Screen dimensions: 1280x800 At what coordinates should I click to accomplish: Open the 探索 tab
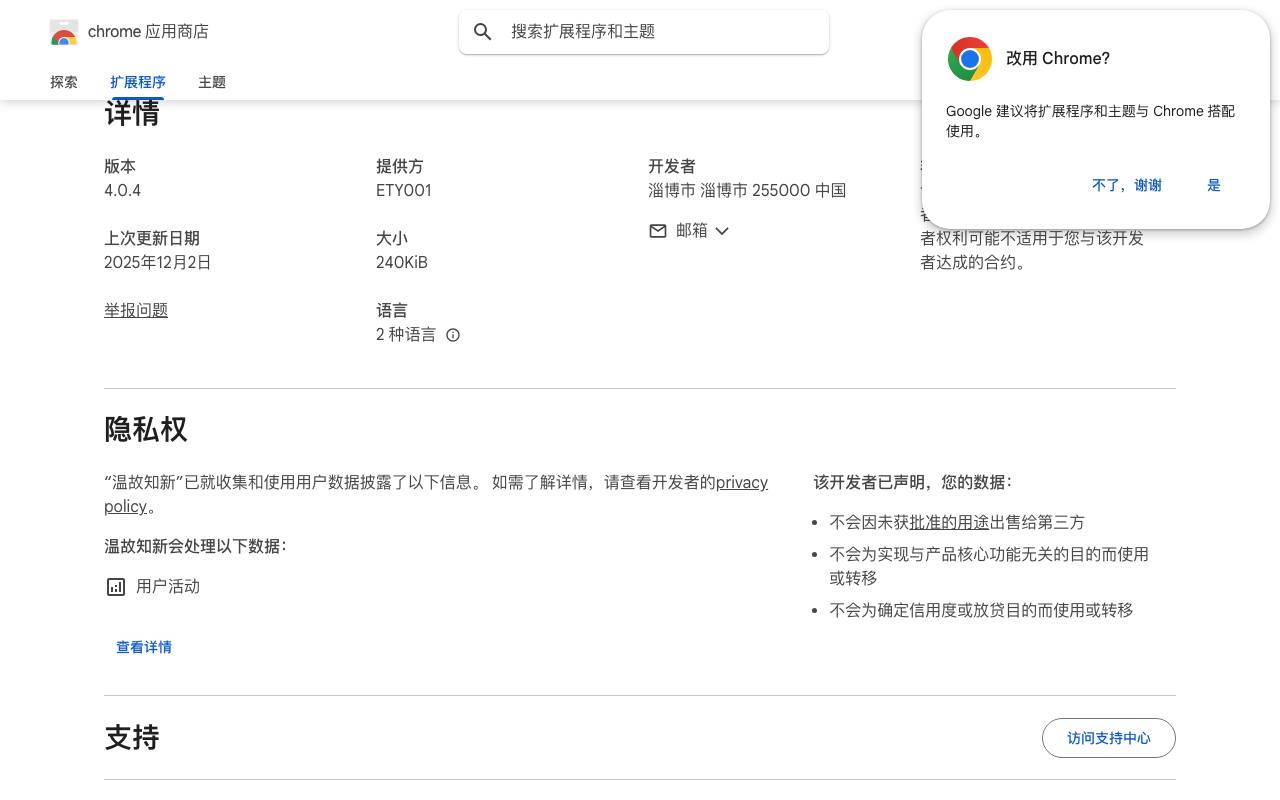pyautogui.click(x=64, y=82)
